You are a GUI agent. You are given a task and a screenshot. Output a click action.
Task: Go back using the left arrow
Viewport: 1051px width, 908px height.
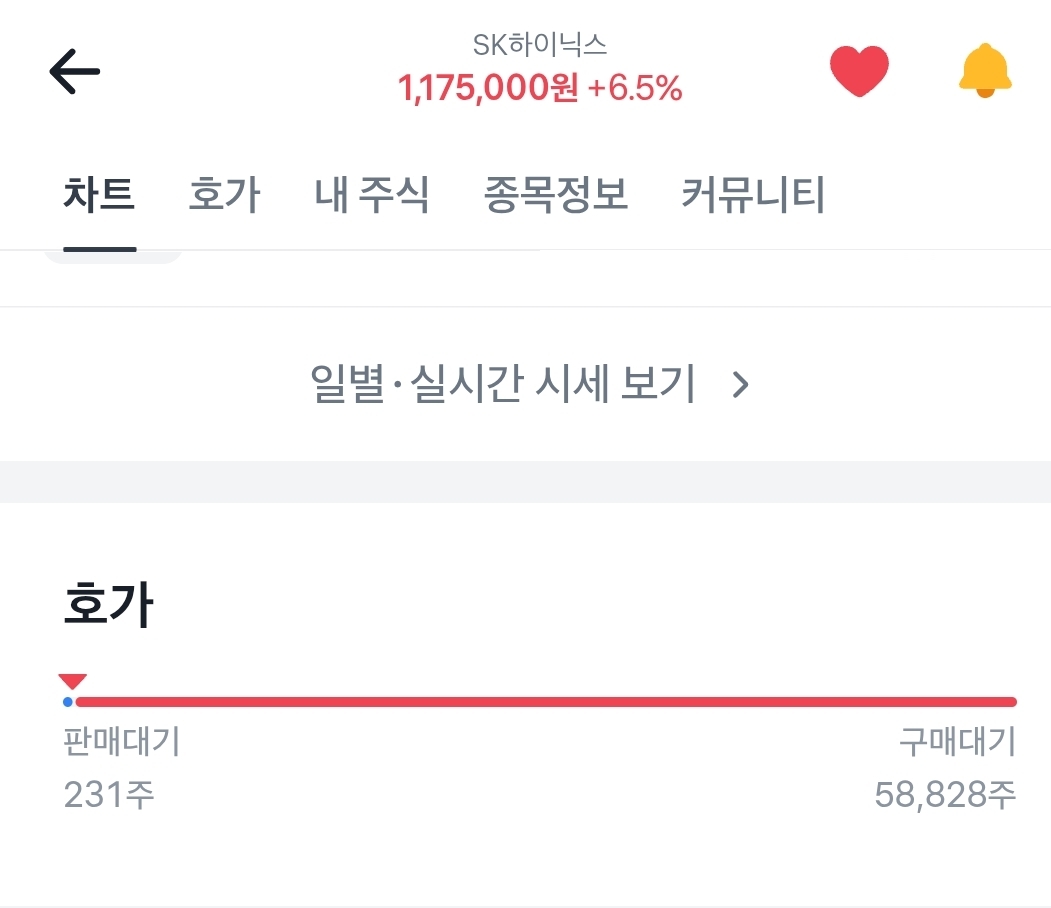coord(75,72)
